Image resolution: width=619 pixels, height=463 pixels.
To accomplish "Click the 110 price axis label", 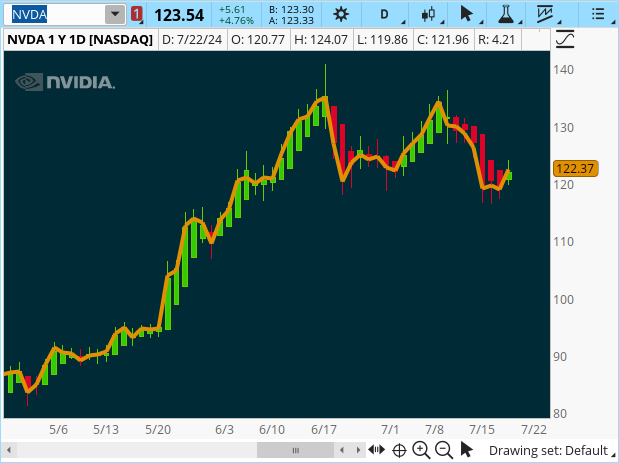I will click(564, 242).
